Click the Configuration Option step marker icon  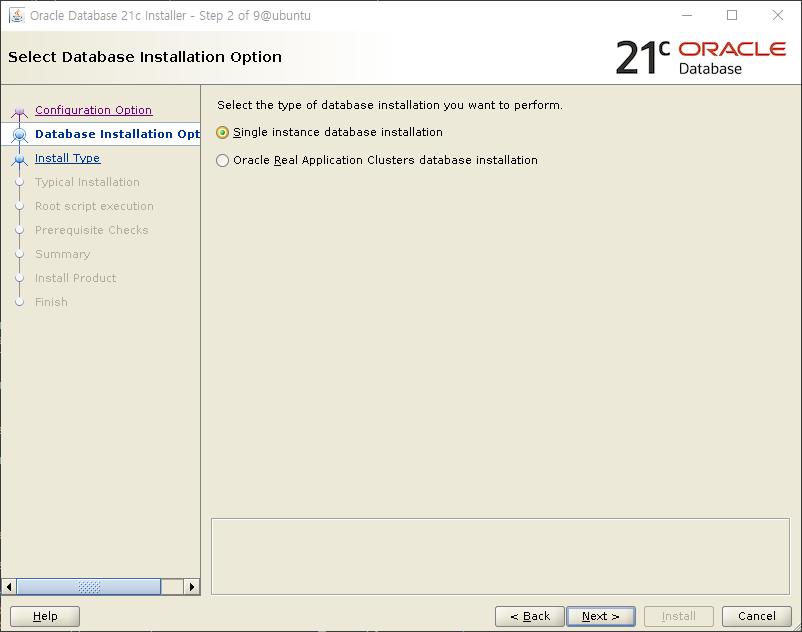coord(19,111)
